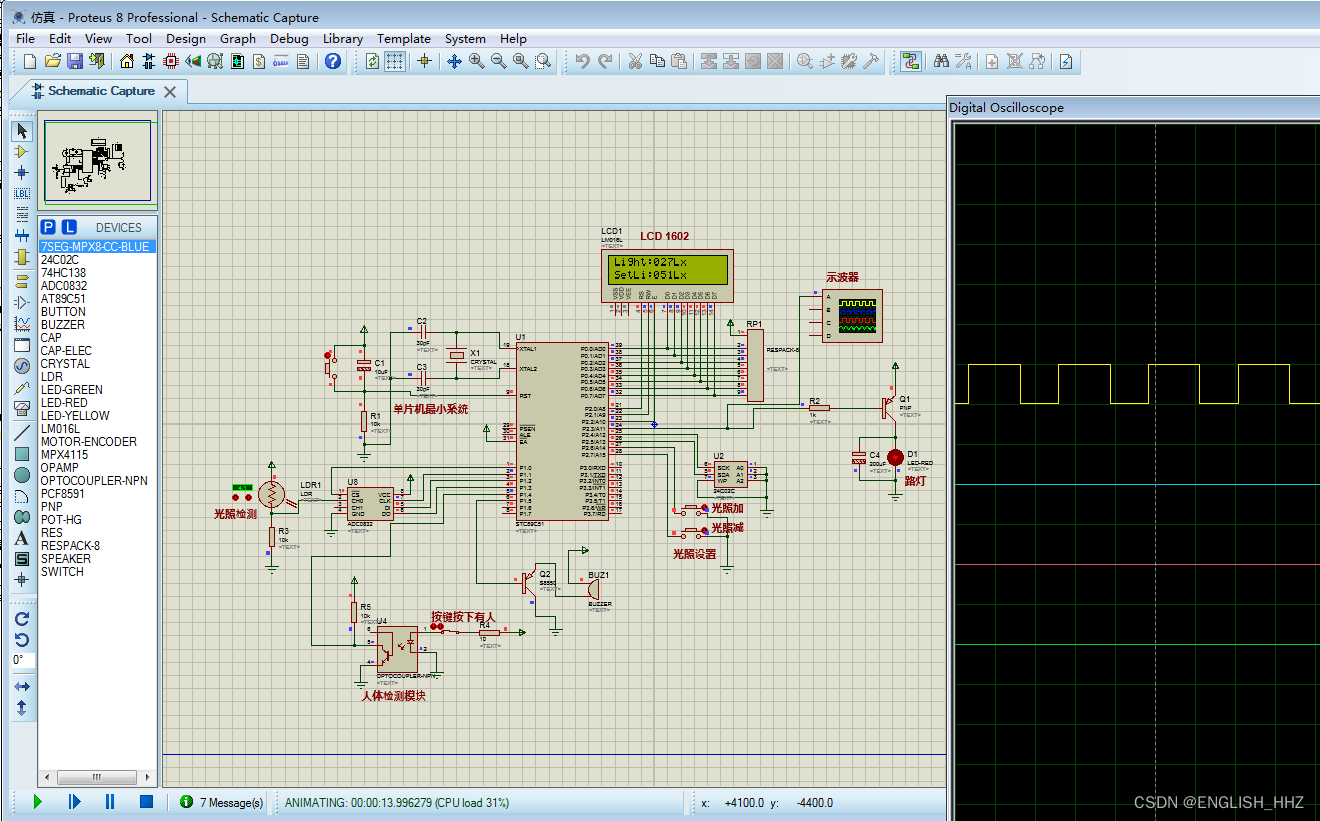Image resolution: width=1320 pixels, height=821 pixels.
Task: Select the Wire Label mode tool
Action: pyautogui.click(x=22, y=193)
